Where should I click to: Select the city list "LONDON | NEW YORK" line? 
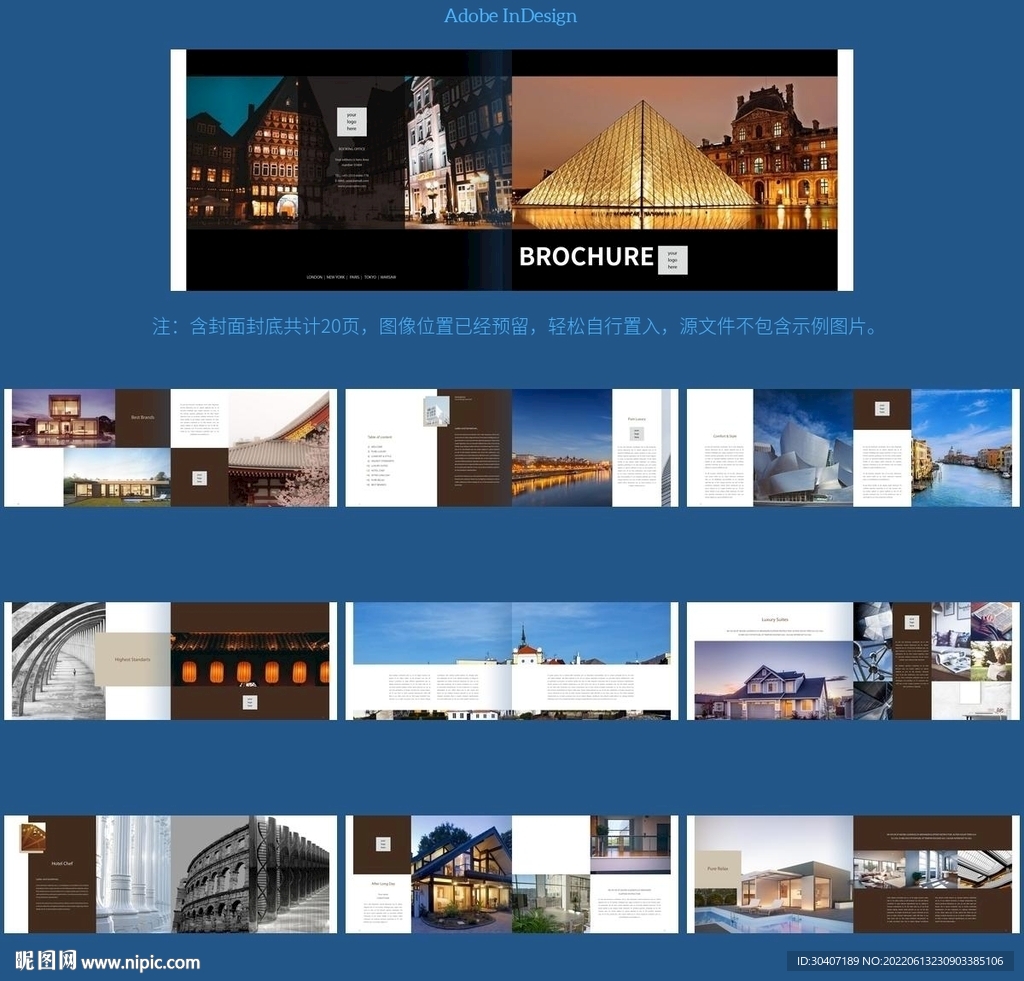click(x=351, y=277)
